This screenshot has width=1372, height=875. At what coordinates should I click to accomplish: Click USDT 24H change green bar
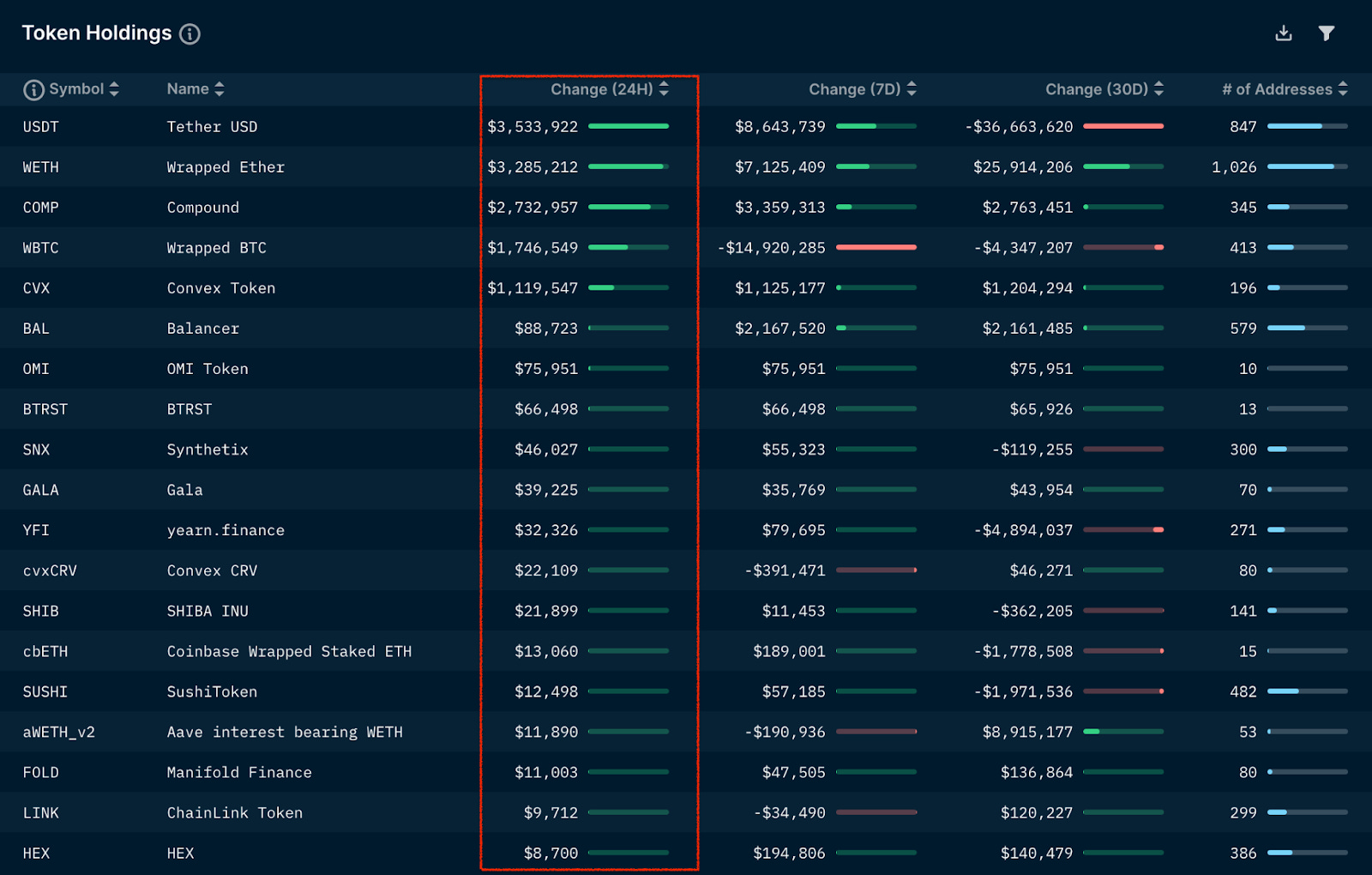[629, 126]
